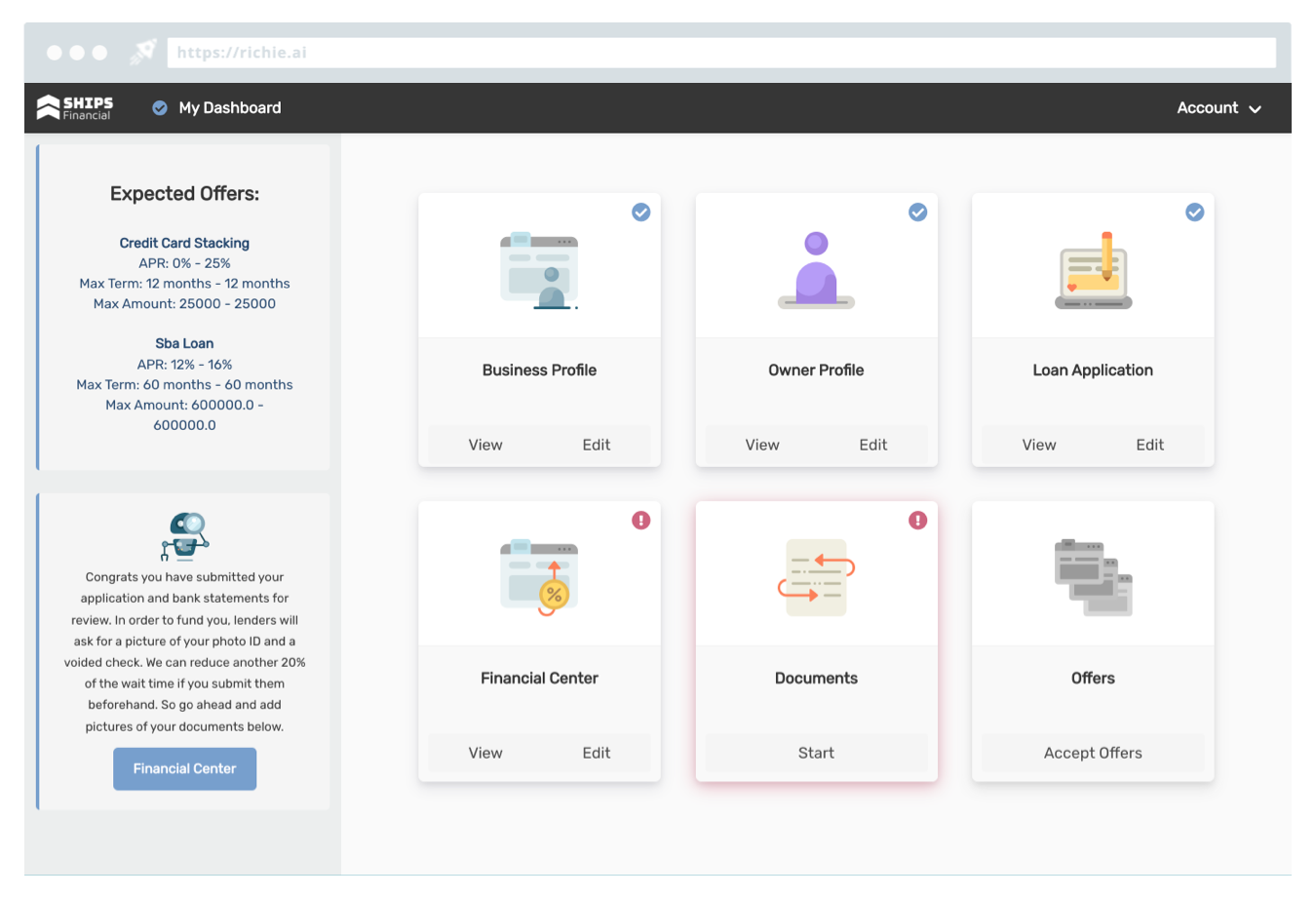This screenshot has height=897, width=1316.
Task: View the Loan Application
Action: (1039, 445)
